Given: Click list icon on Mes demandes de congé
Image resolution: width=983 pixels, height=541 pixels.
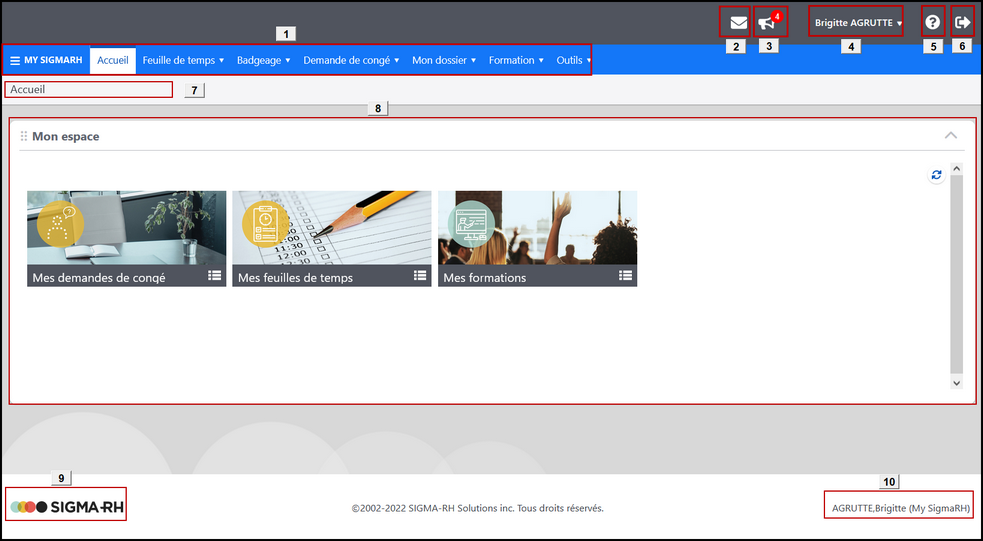Looking at the screenshot, I should (x=214, y=276).
